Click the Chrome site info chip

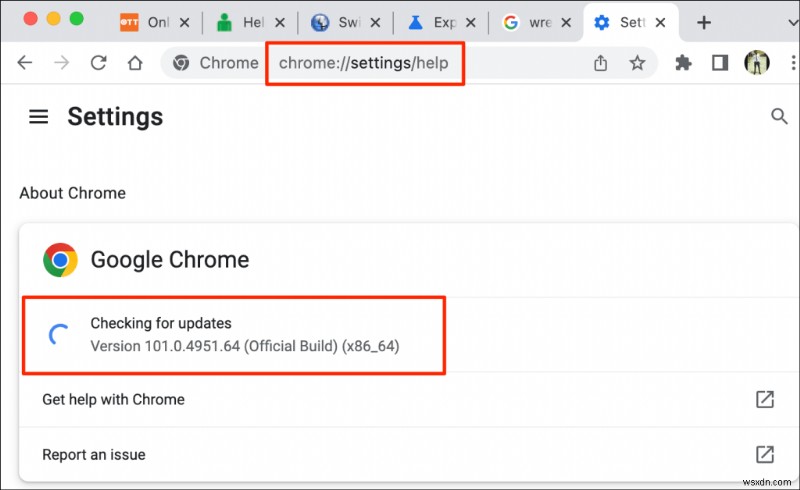coord(215,63)
